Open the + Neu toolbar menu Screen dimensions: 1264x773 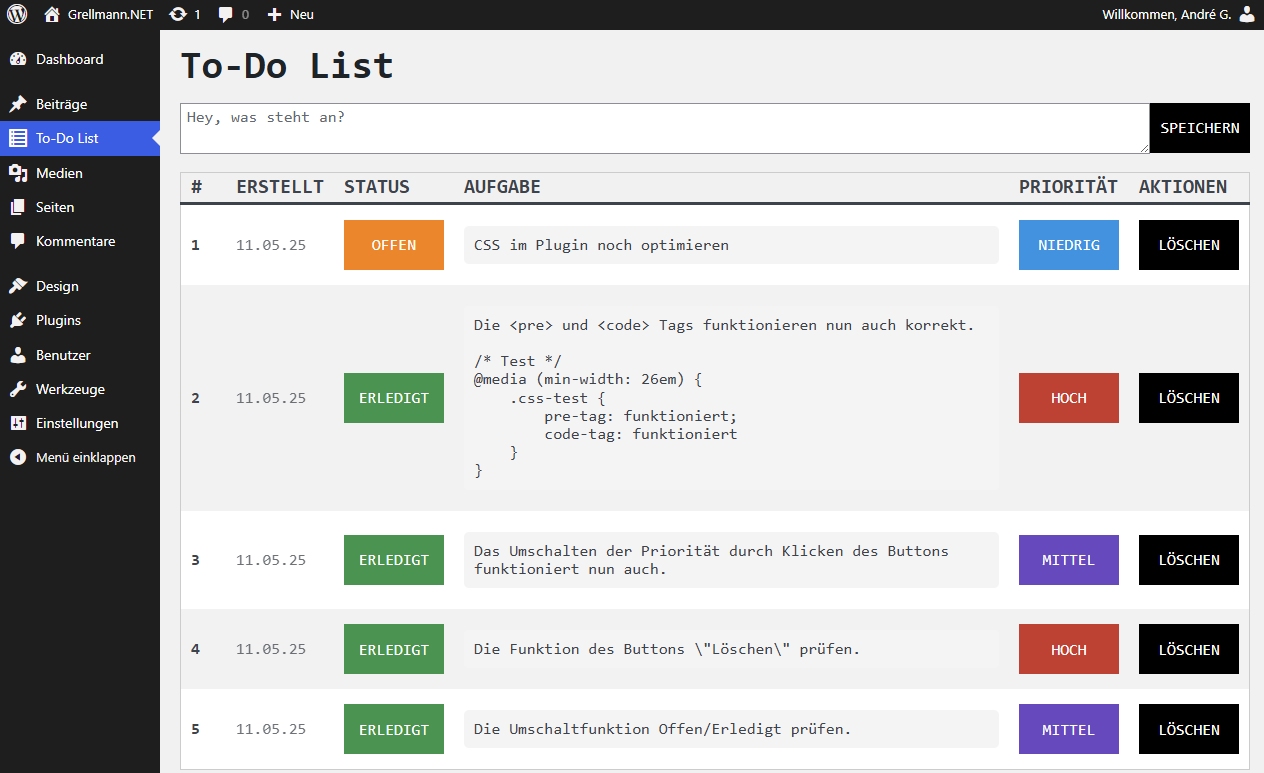[x=291, y=15]
